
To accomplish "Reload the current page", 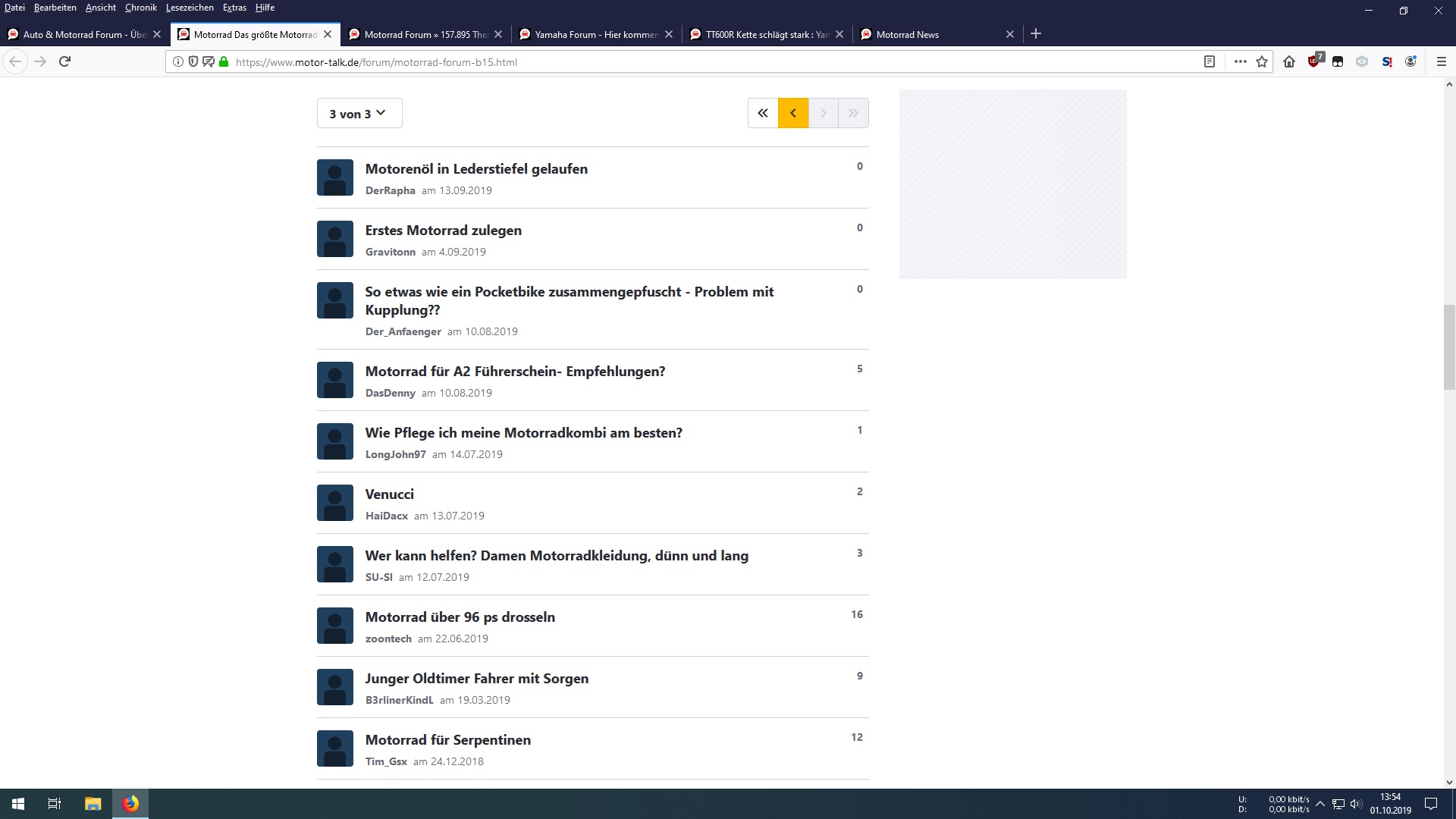I will click(x=64, y=61).
